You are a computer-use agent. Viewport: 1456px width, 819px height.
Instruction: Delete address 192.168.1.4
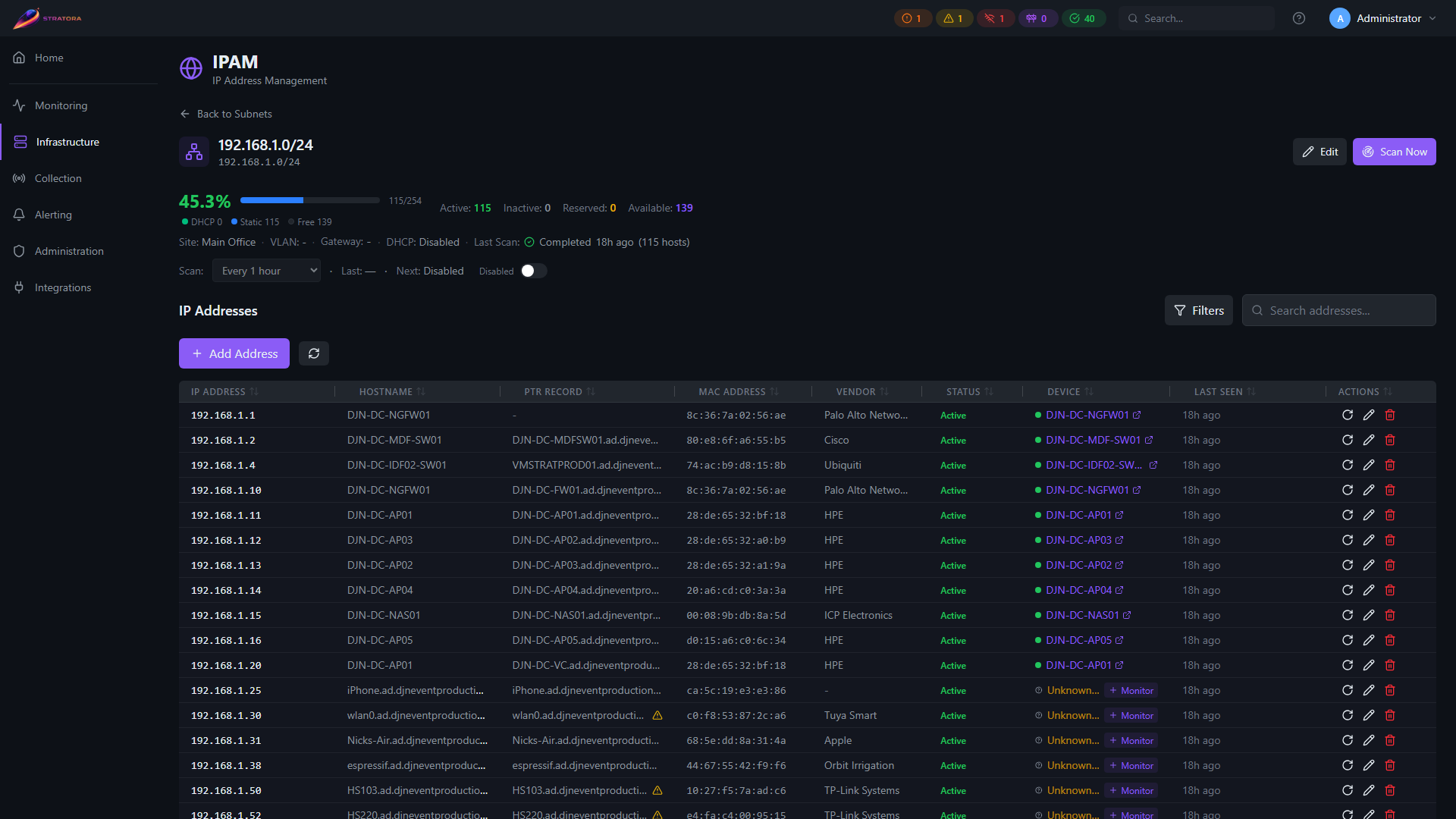(x=1390, y=465)
